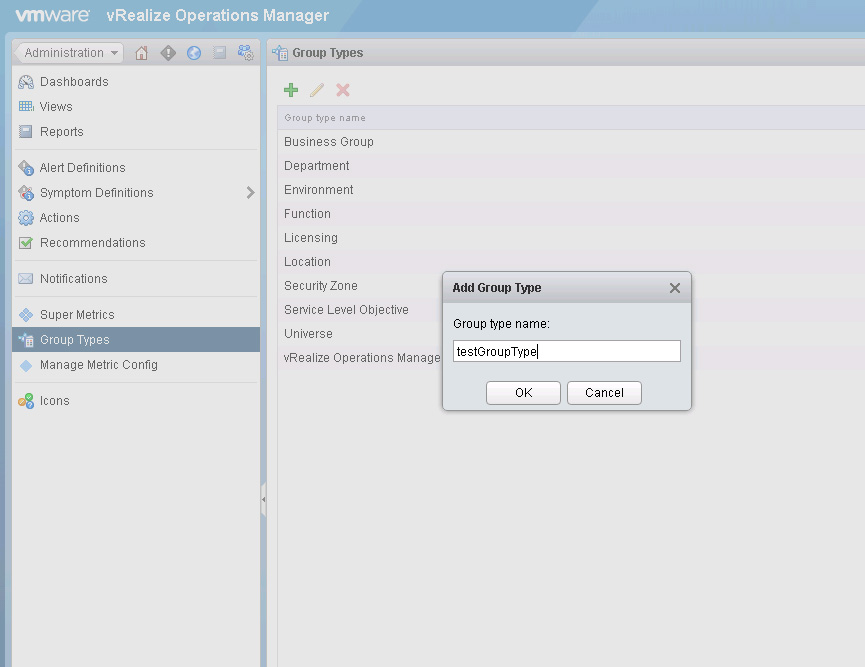This screenshot has height=667, width=865.
Task: Click the Recommendations checkmark icon
Action: point(25,243)
